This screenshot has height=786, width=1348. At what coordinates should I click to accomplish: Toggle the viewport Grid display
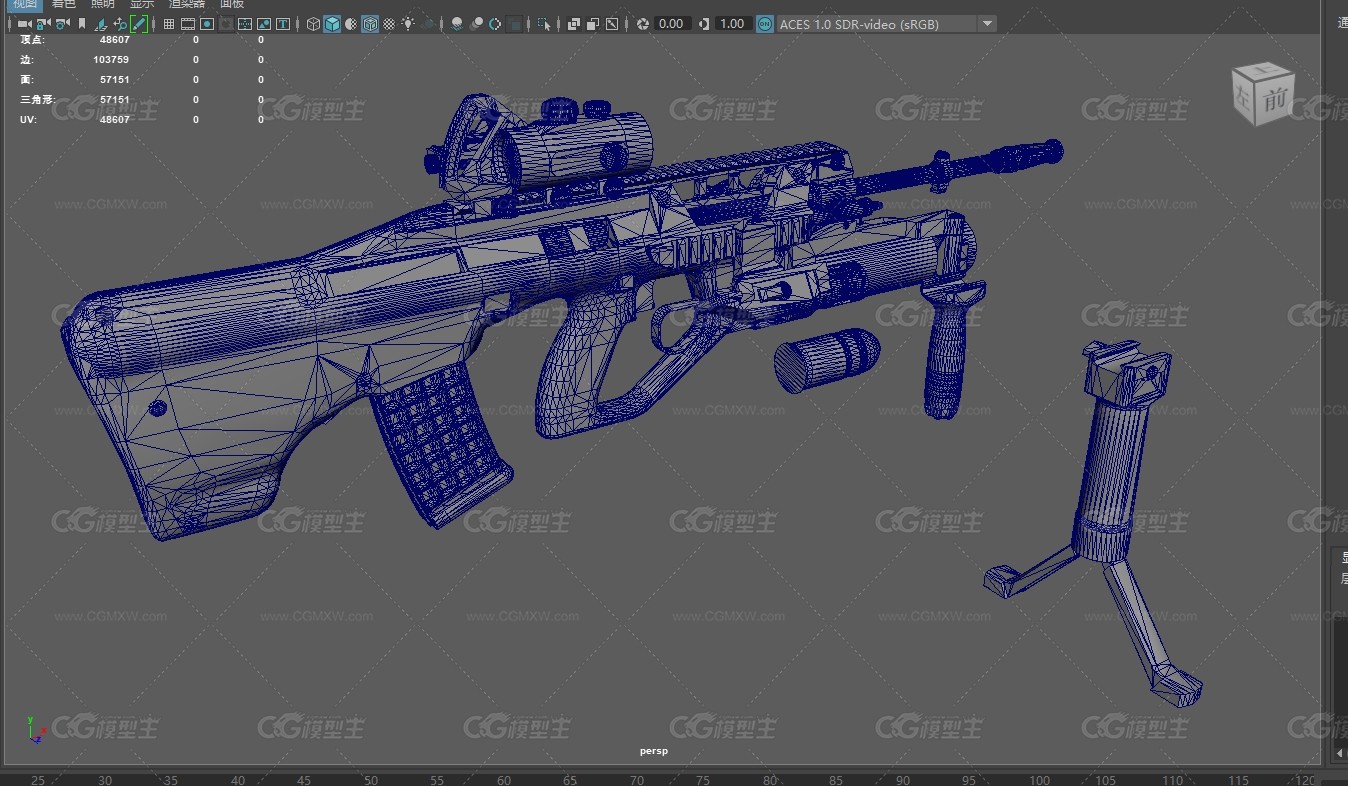pyautogui.click(x=168, y=23)
